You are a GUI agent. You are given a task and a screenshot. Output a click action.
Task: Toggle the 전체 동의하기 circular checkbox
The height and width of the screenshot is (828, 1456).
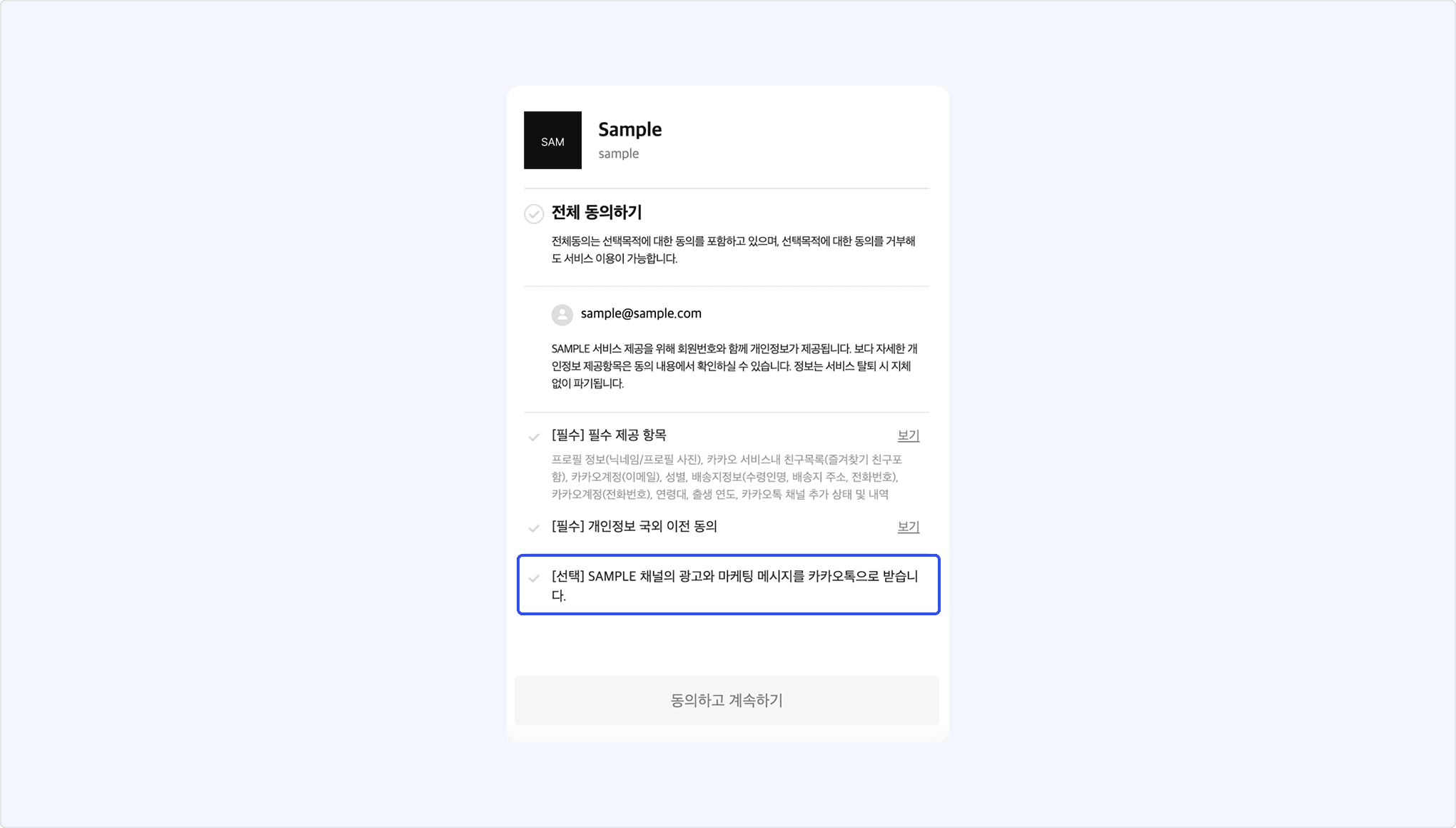coord(534,213)
